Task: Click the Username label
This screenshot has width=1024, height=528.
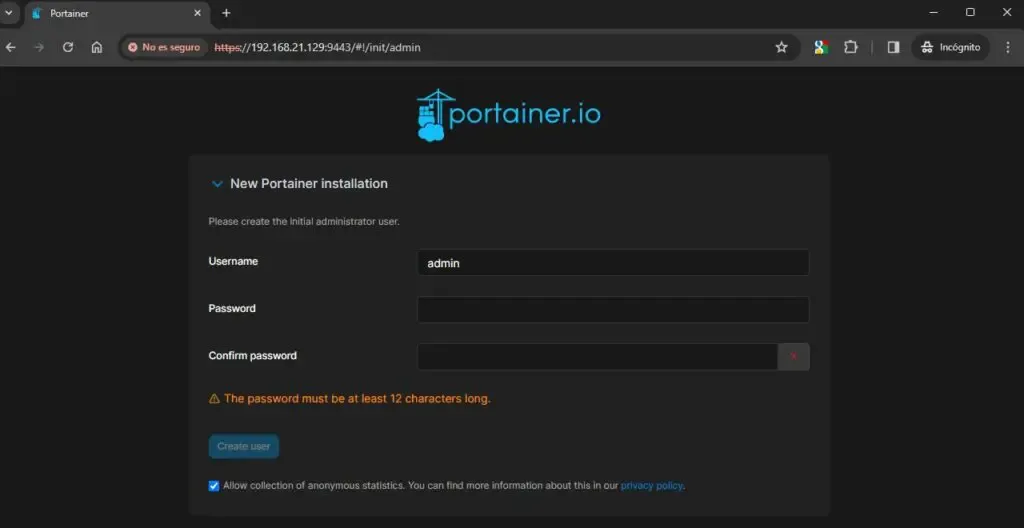Action: pyautogui.click(x=233, y=261)
